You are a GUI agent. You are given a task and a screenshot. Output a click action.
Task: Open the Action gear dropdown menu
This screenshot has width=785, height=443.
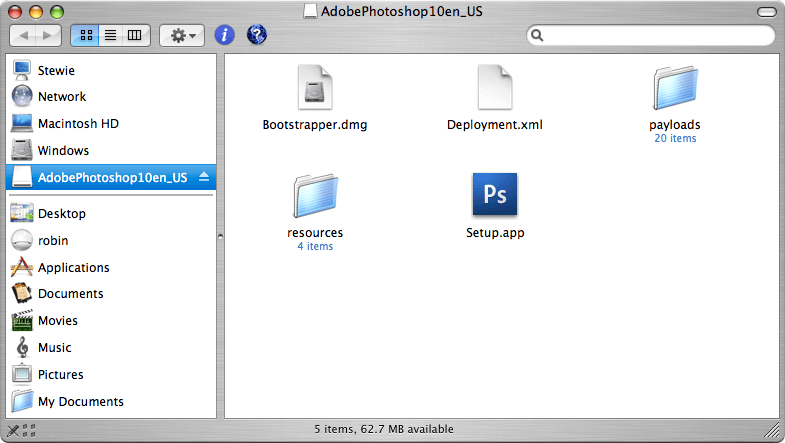pyautogui.click(x=182, y=35)
